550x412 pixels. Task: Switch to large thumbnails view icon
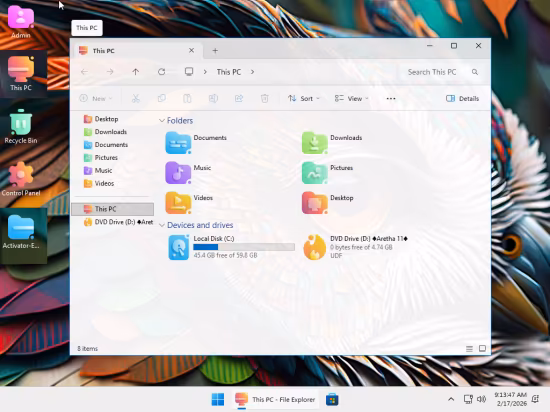(x=482, y=349)
